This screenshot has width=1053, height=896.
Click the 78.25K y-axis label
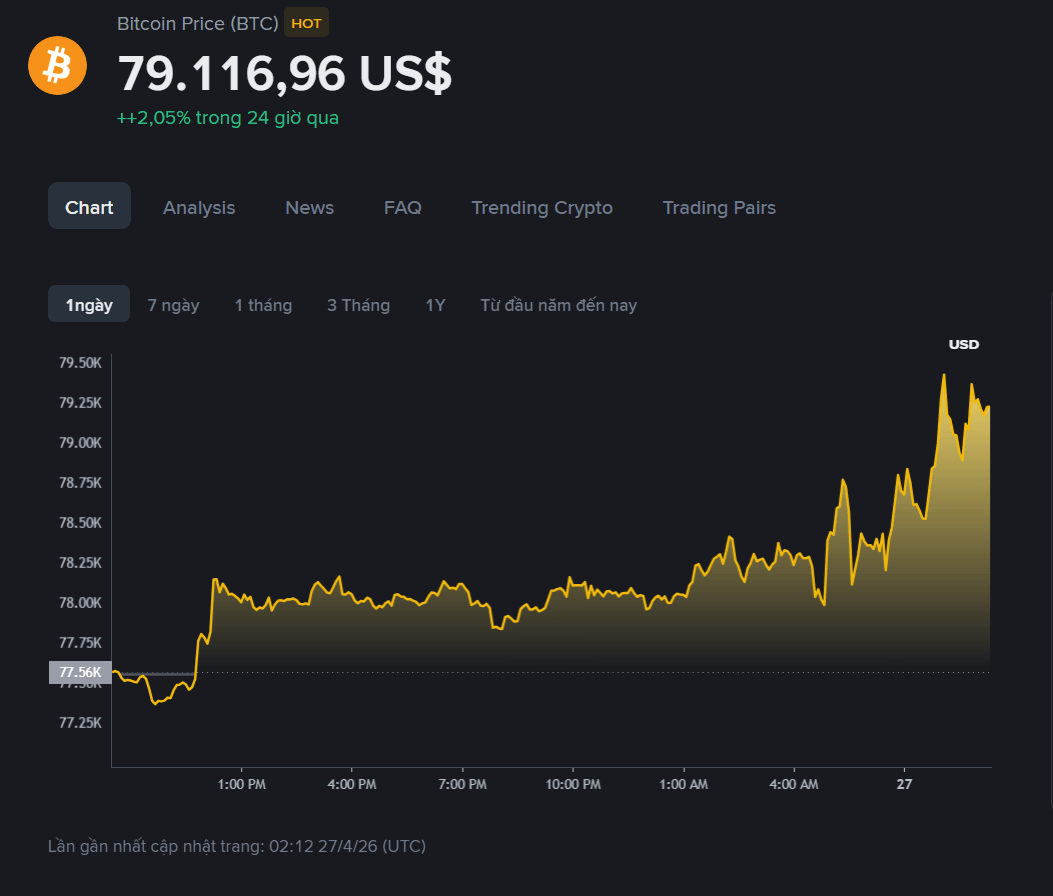point(80,563)
